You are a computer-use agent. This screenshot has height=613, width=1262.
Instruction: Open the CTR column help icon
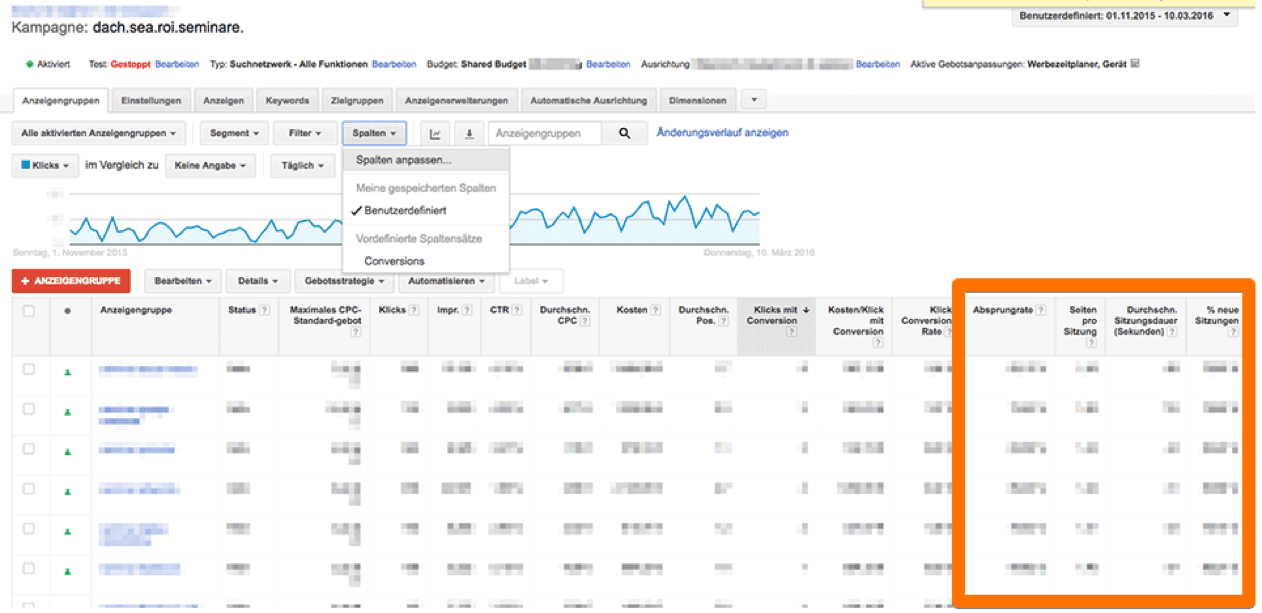(516, 310)
